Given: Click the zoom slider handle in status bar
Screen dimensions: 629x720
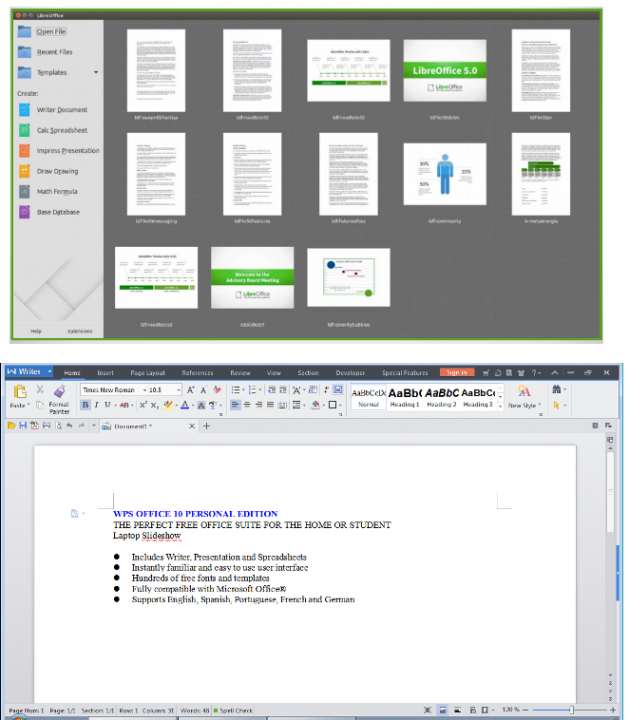Looking at the screenshot, I should pyautogui.click(x=572, y=710).
